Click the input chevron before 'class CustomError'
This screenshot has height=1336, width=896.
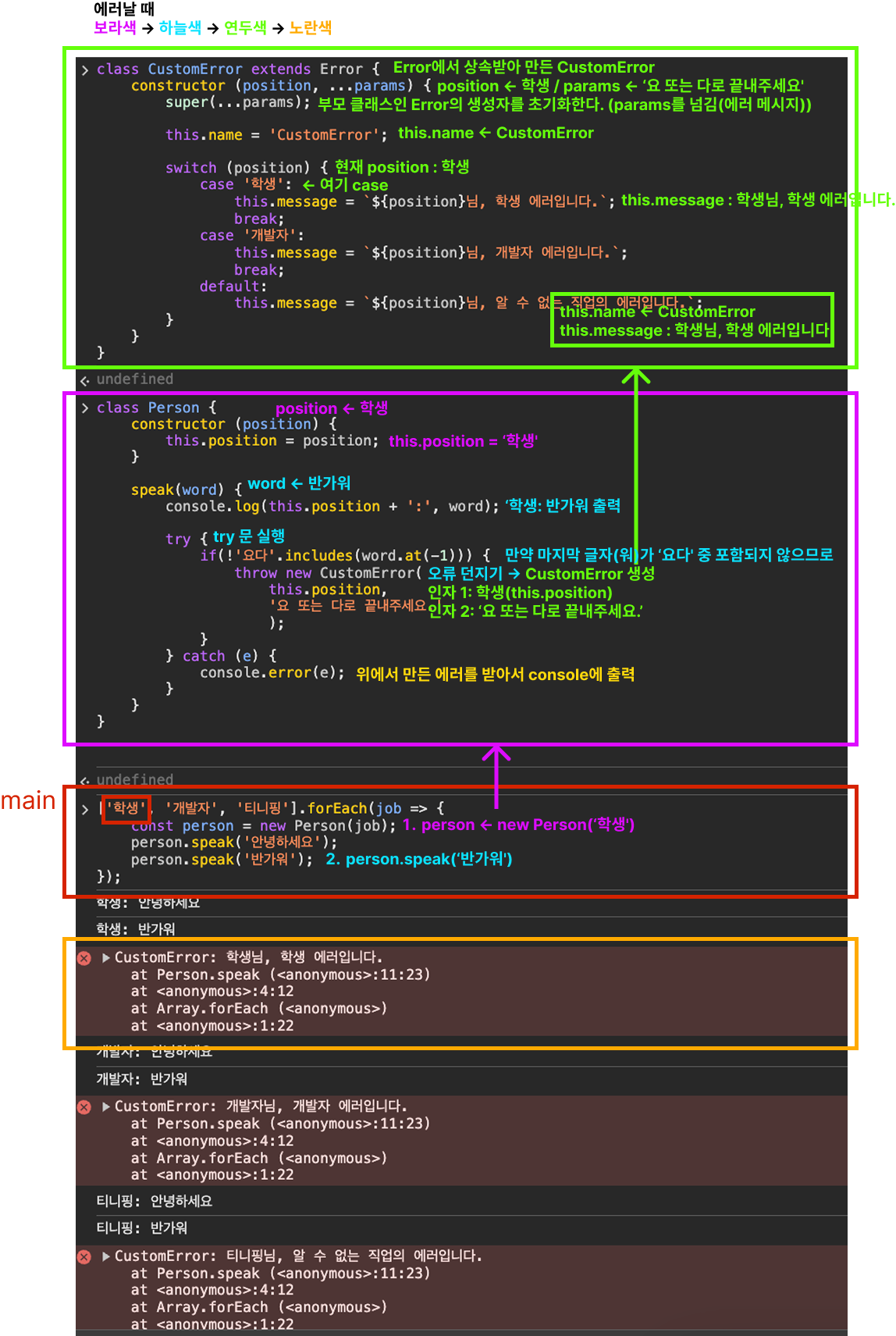click(85, 69)
